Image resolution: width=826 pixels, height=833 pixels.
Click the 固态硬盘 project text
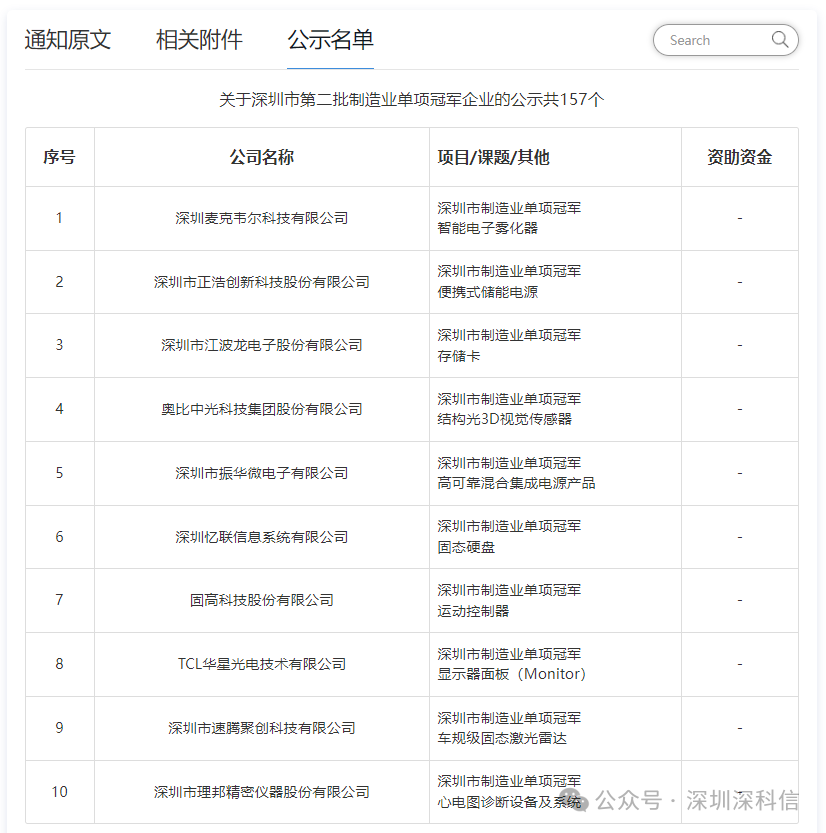pos(466,547)
